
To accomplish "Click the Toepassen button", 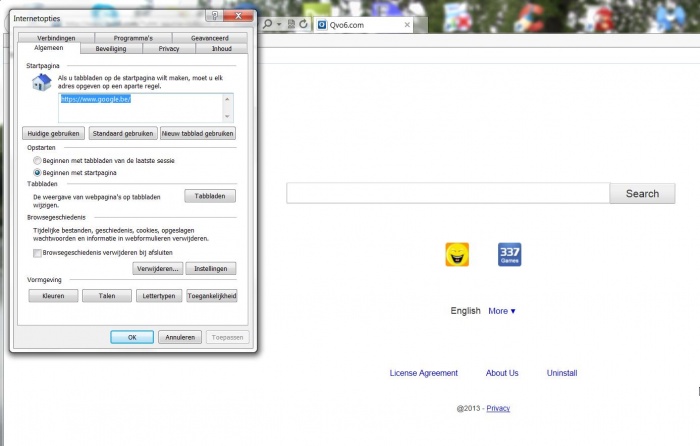I will click(228, 338).
